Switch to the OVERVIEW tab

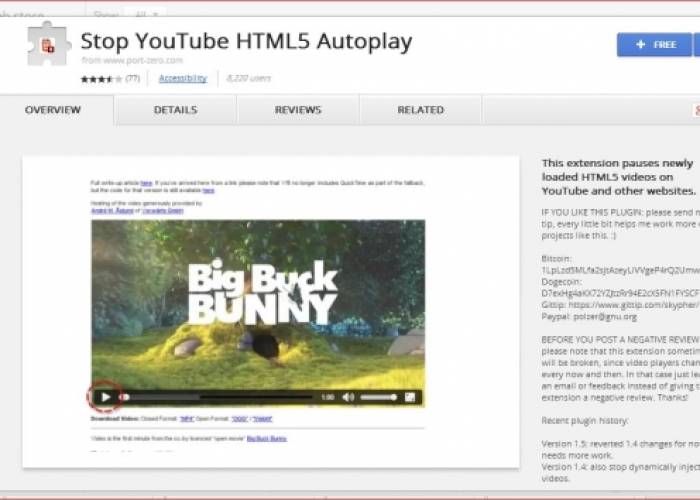click(53, 110)
